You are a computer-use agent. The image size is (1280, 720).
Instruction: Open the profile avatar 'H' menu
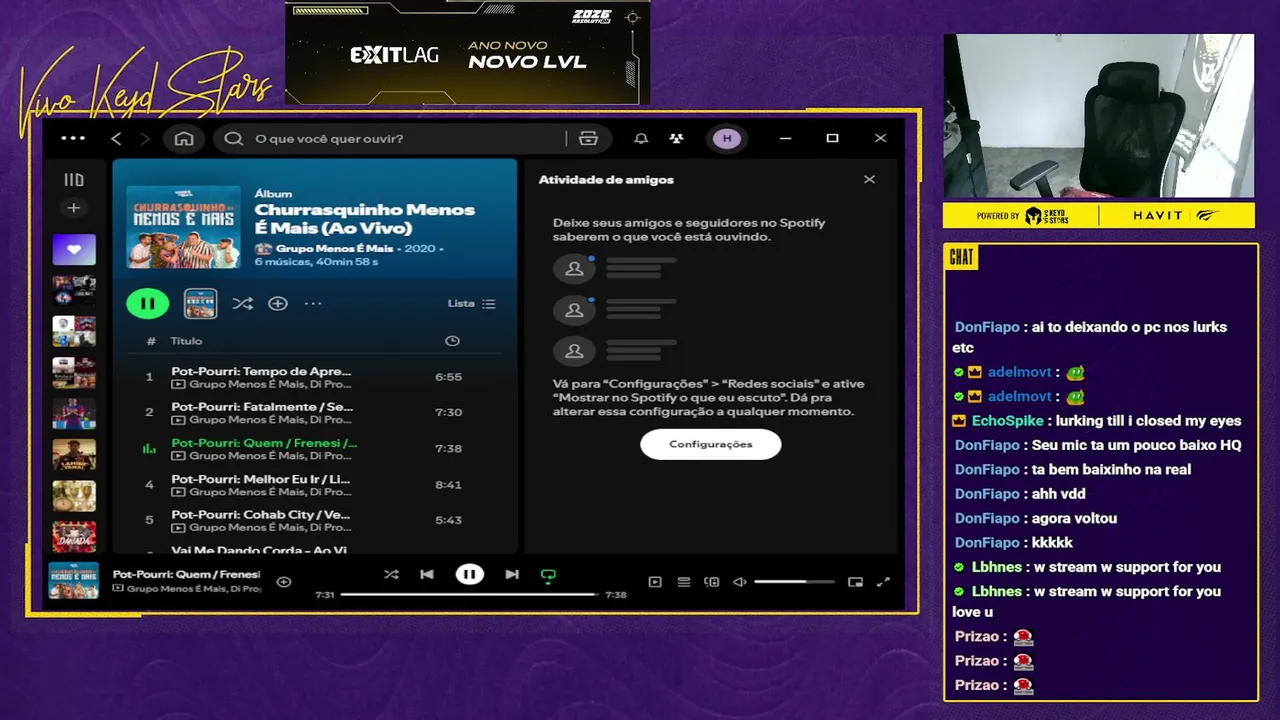727,138
